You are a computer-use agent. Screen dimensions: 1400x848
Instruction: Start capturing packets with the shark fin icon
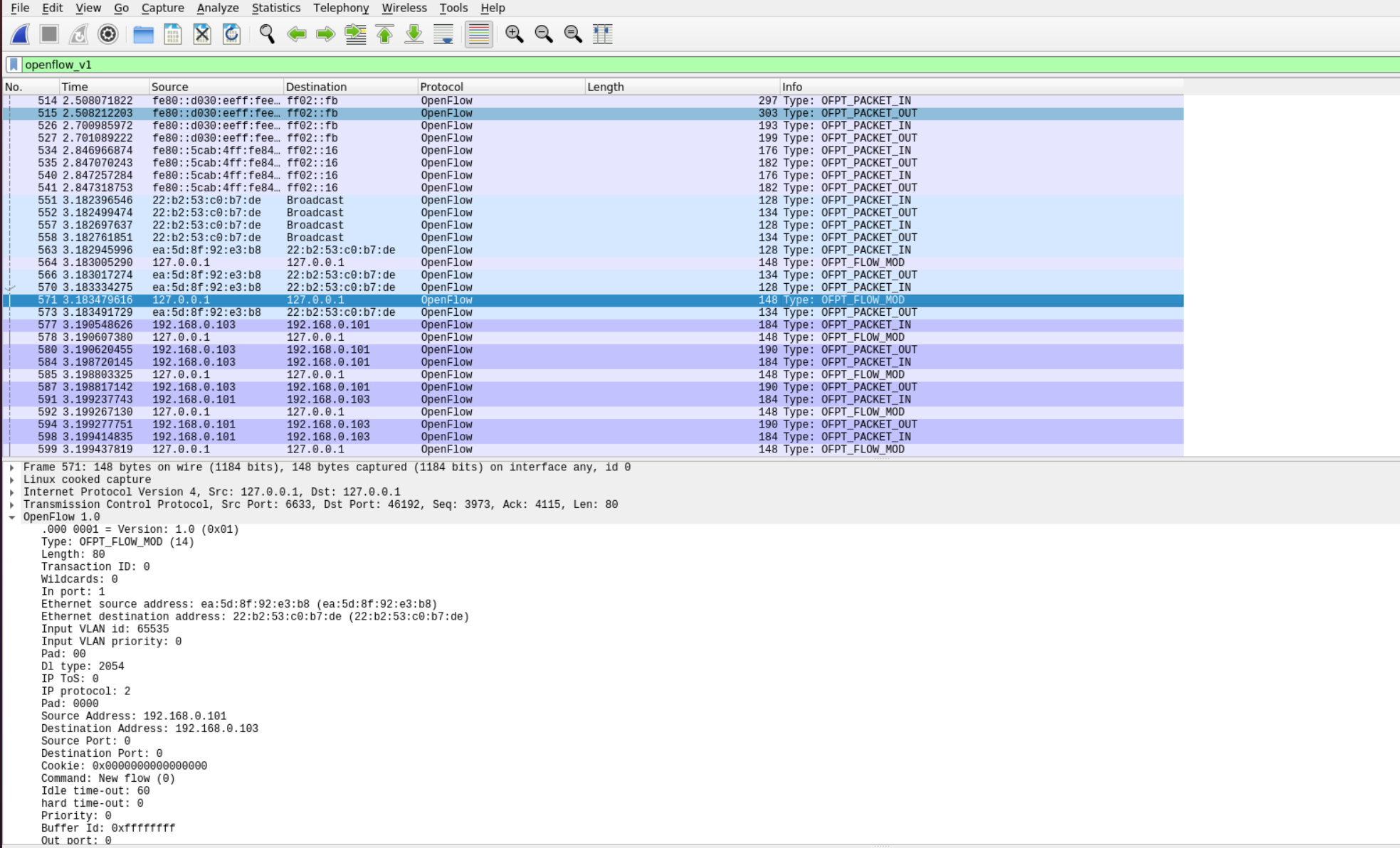click(x=21, y=34)
